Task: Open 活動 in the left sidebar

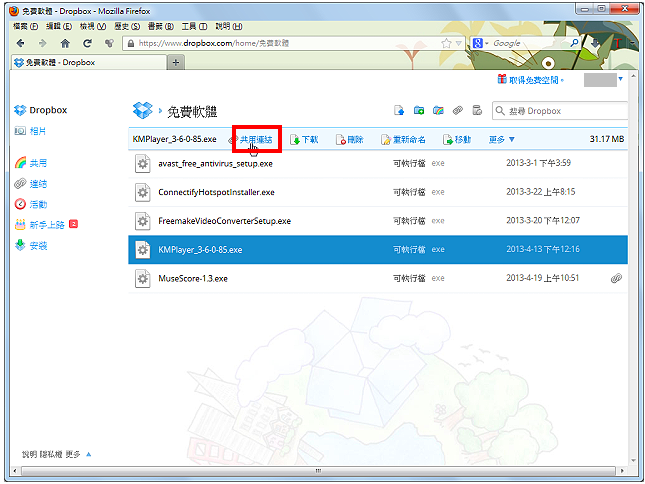Action: click(38, 204)
